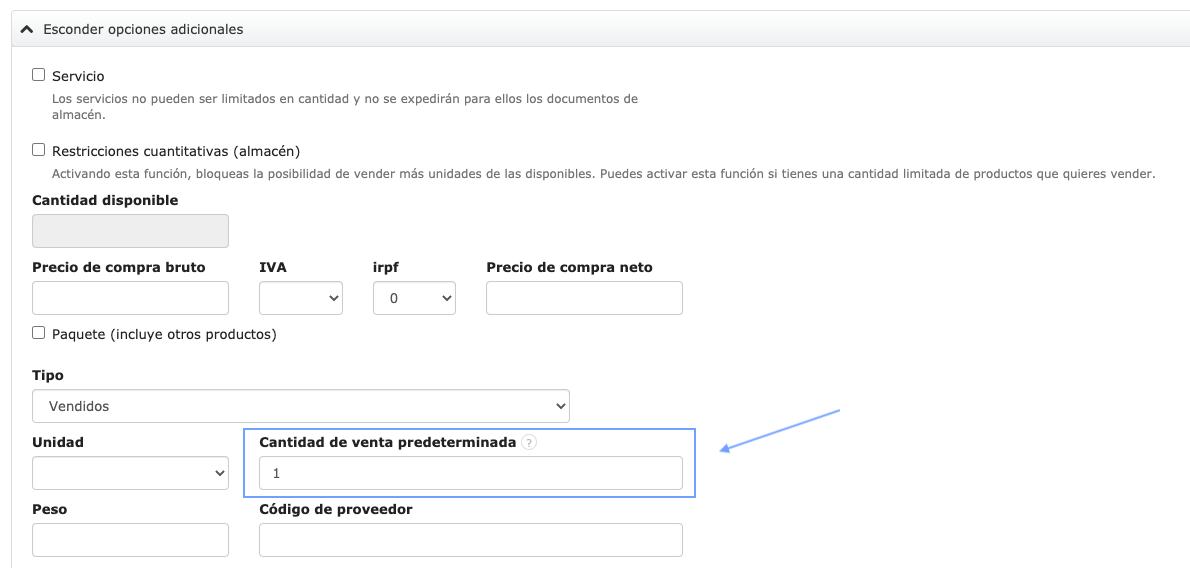
Task: Click the 'Paquete (incluye otros productos)' label
Action: pos(164,334)
